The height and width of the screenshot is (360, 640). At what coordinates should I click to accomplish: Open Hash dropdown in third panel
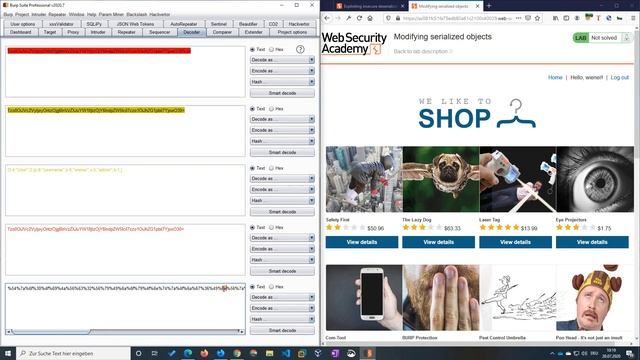tap(282, 201)
